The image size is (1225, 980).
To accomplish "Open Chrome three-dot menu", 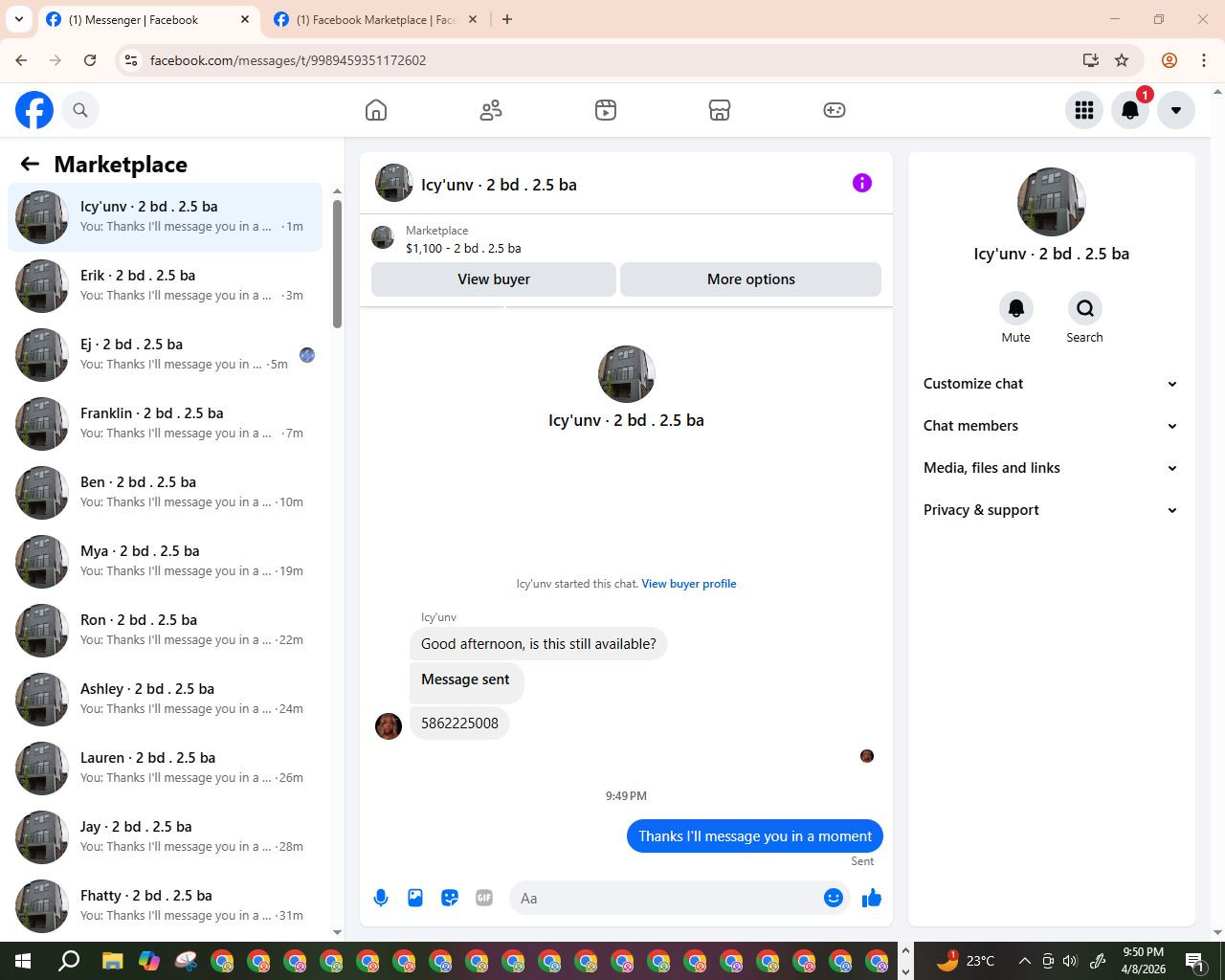I will 1203,60.
